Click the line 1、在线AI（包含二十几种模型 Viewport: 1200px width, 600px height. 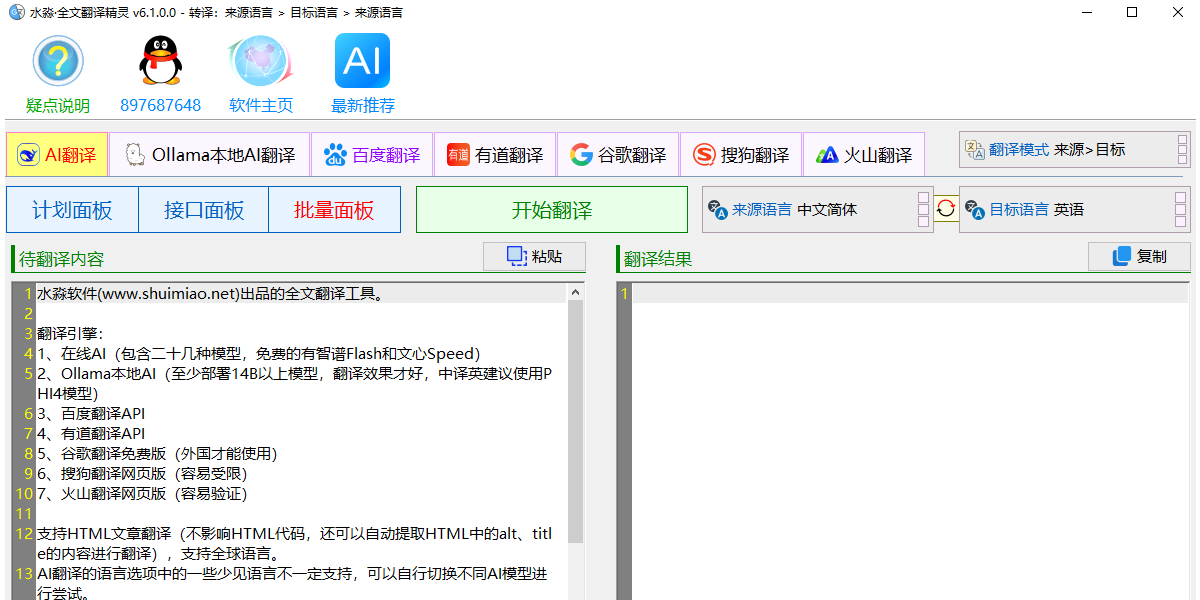pyautogui.click(x=259, y=353)
